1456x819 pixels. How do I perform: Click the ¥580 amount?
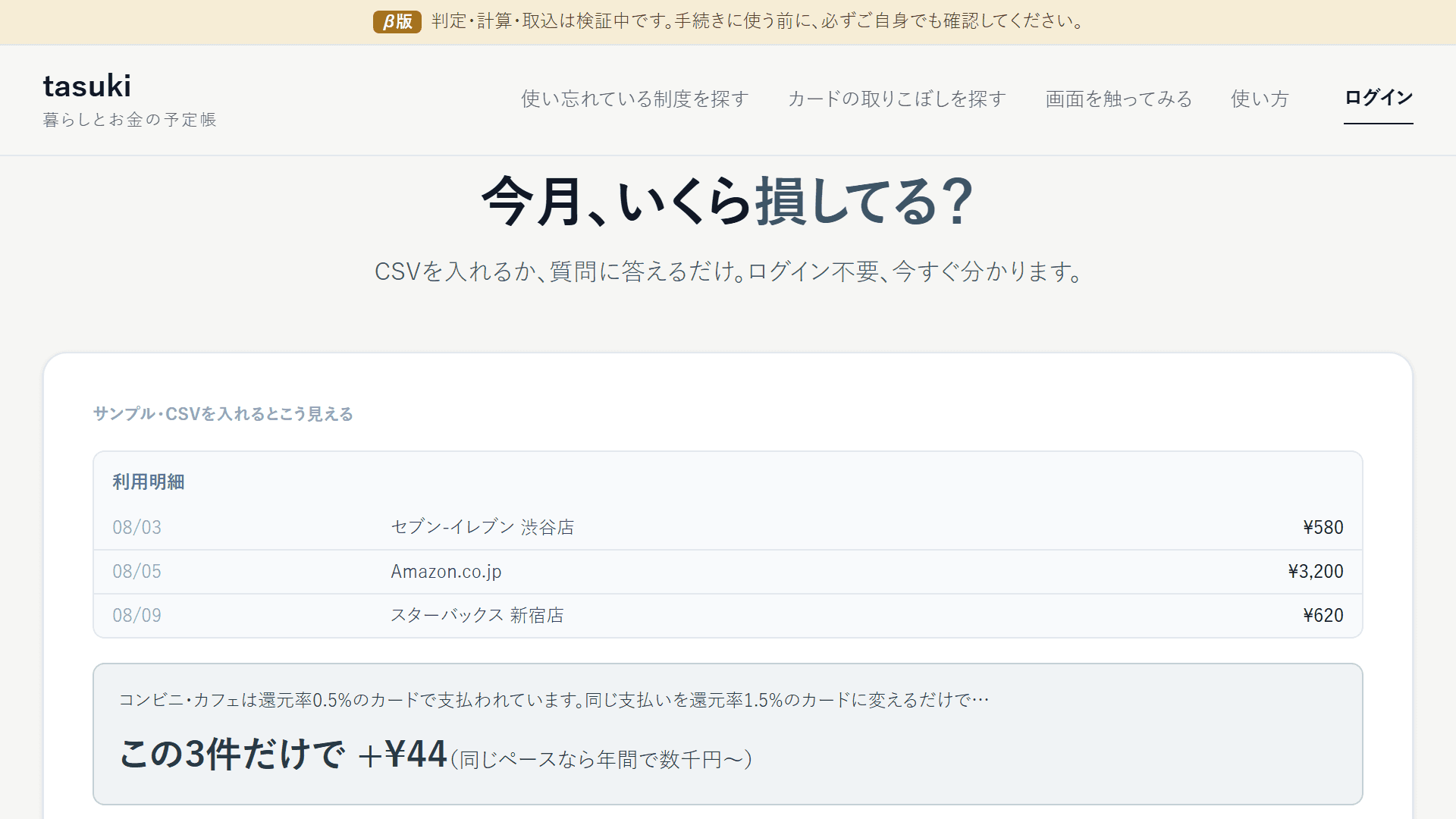tap(1323, 528)
